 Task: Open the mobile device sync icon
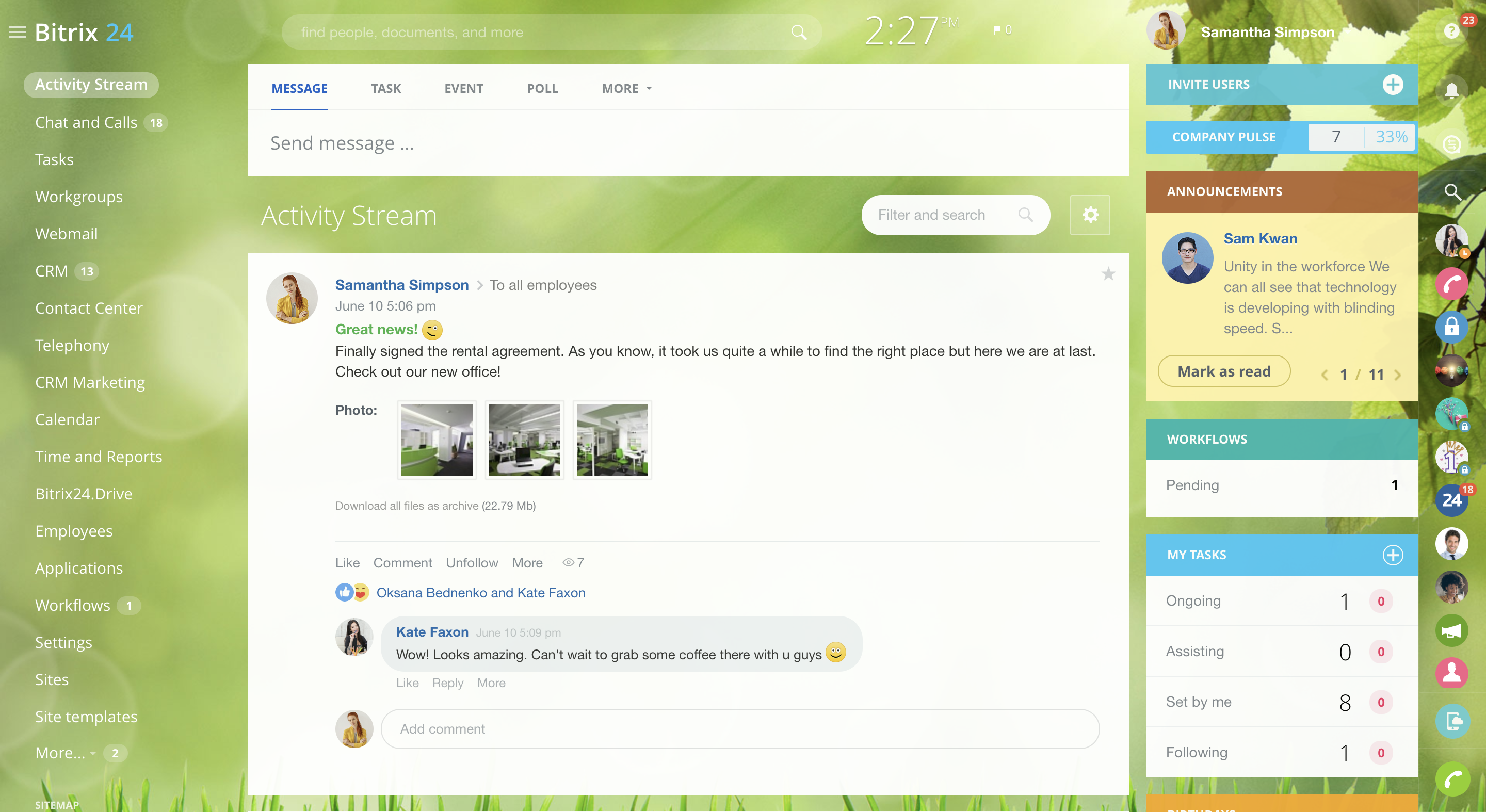(1452, 720)
